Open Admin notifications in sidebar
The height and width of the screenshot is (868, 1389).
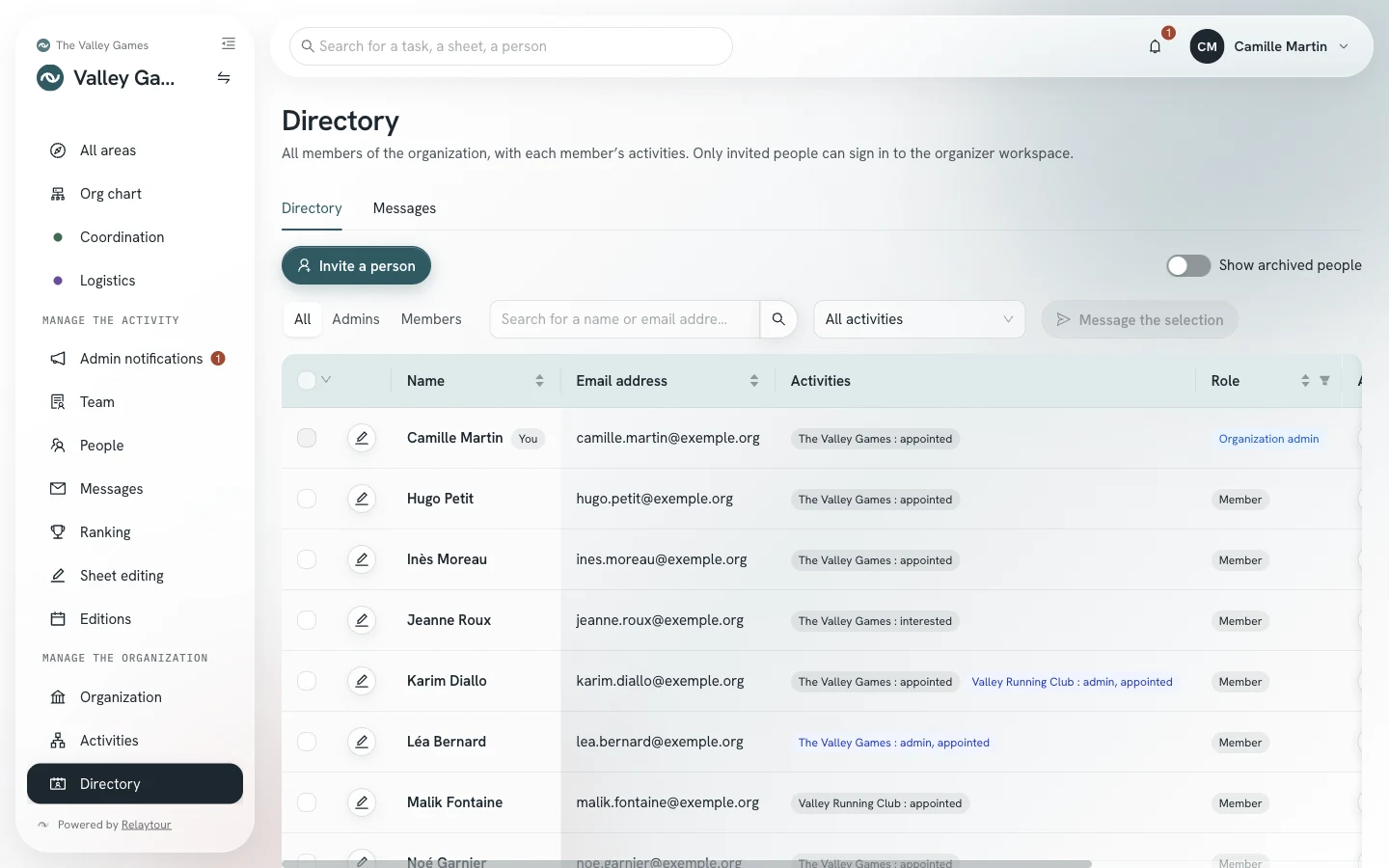coord(135,359)
